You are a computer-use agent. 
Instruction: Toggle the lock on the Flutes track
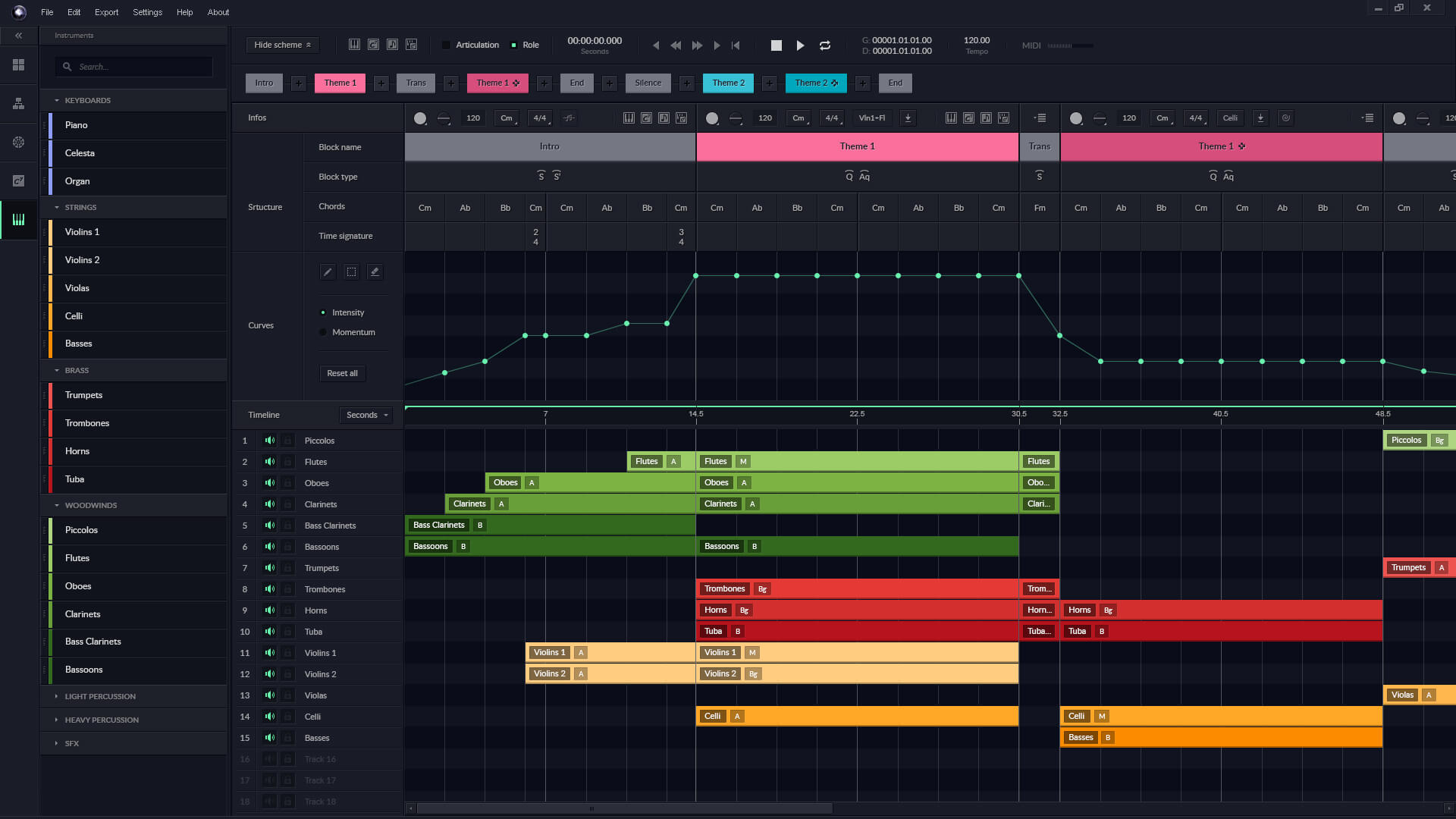pos(287,462)
